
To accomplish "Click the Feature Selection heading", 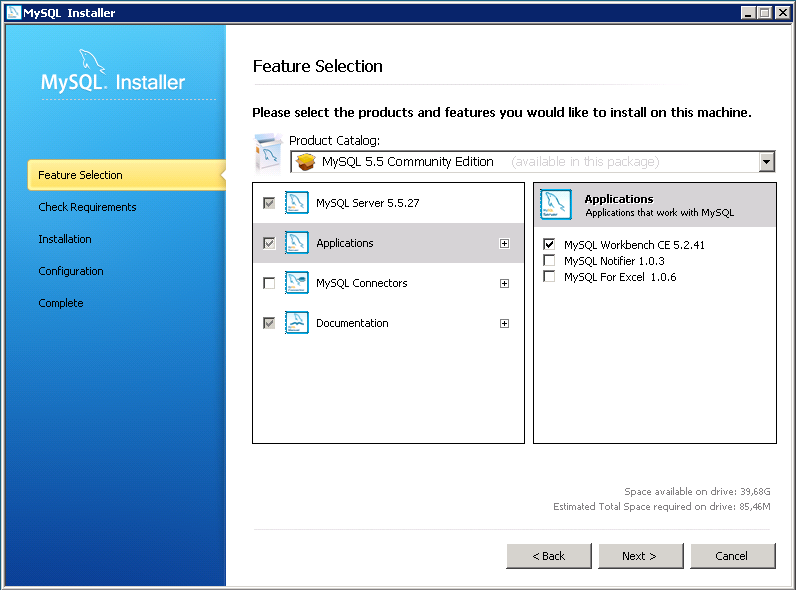I will [318, 67].
